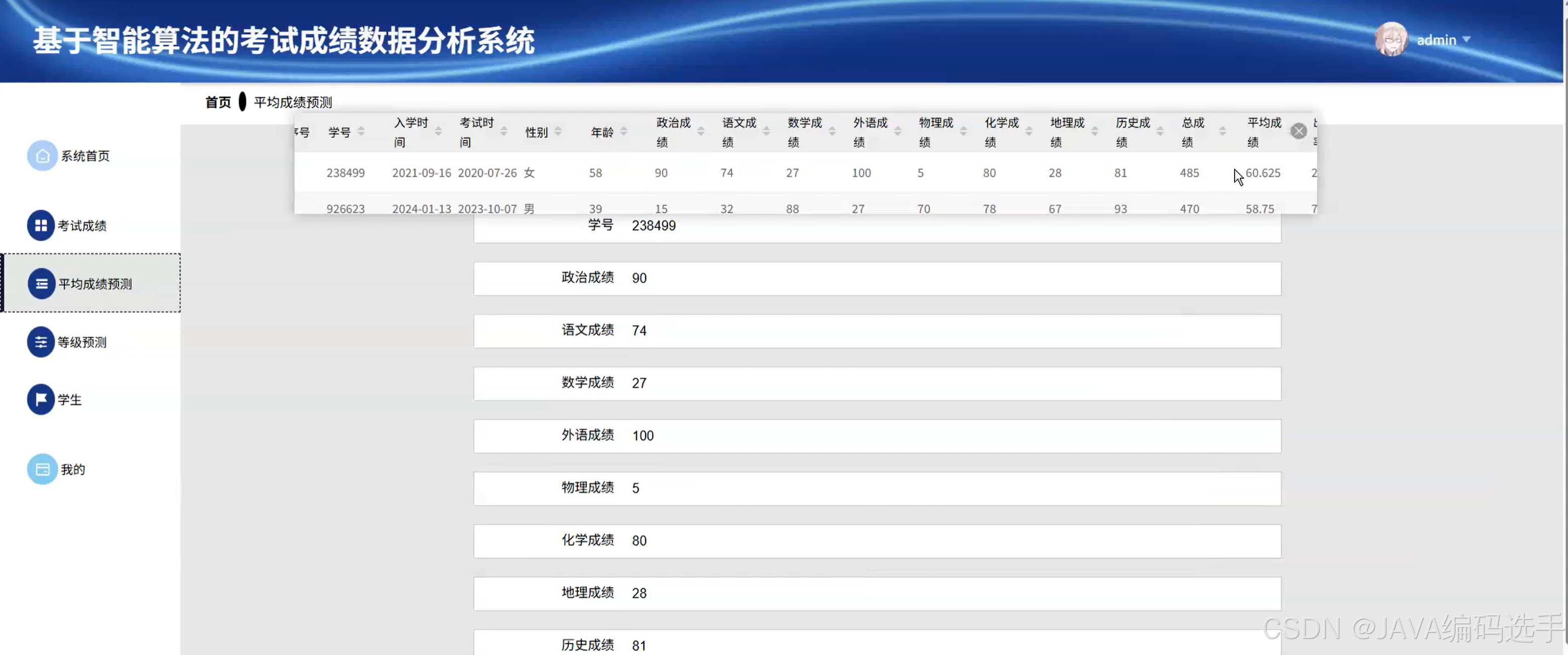The height and width of the screenshot is (655, 1568).
Task: Click the system title heading
Action: (284, 41)
